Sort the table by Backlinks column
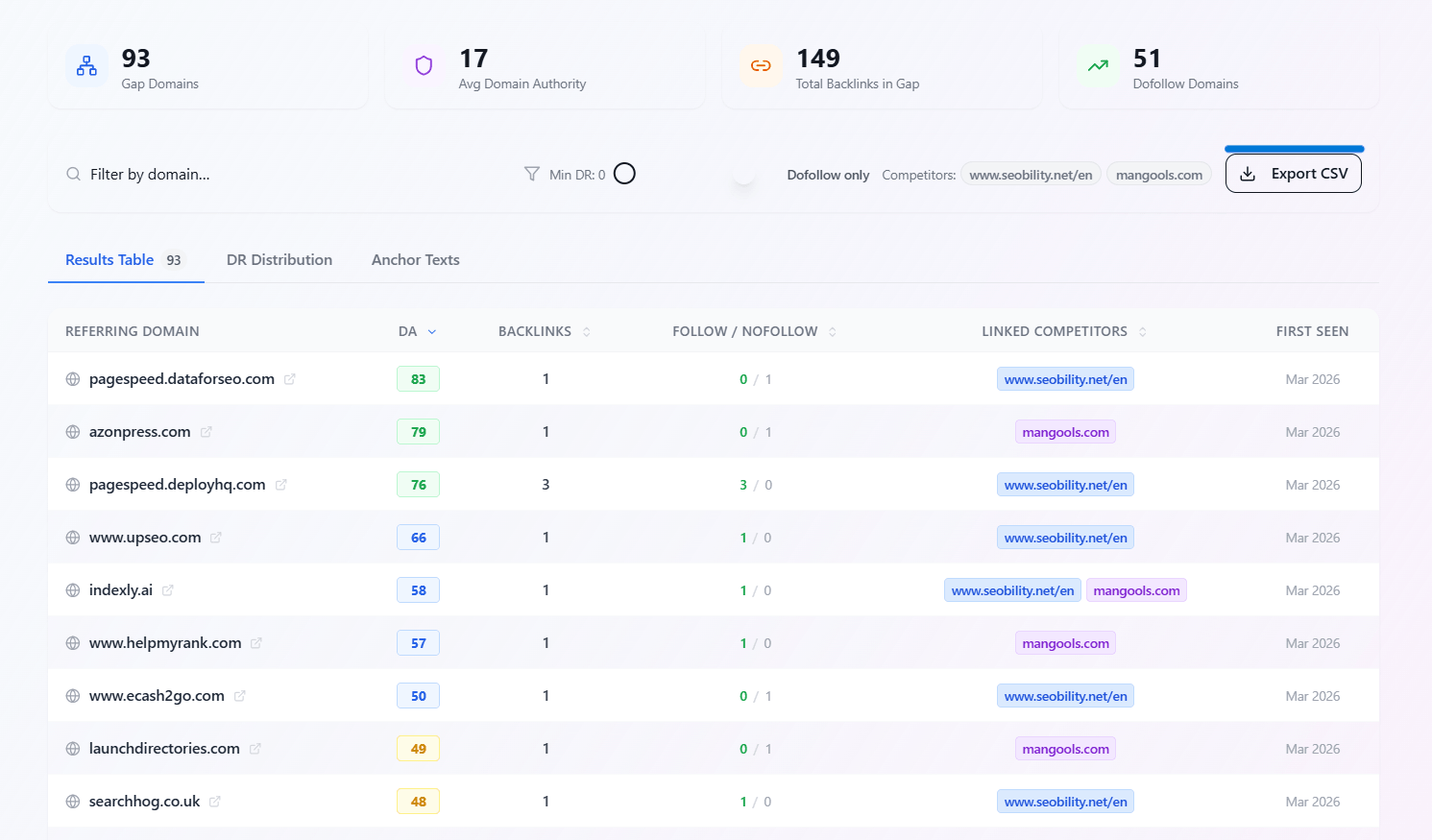 (x=589, y=330)
